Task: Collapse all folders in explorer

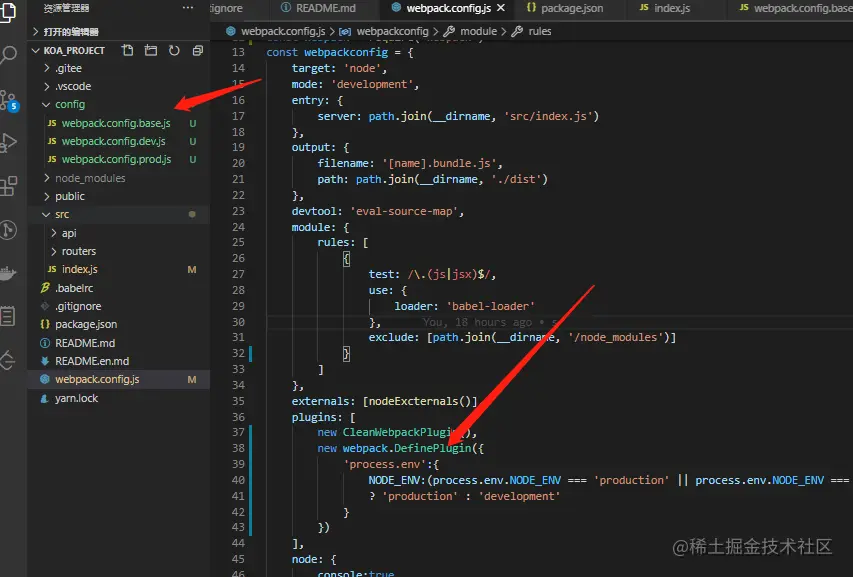Action: point(197,51)
